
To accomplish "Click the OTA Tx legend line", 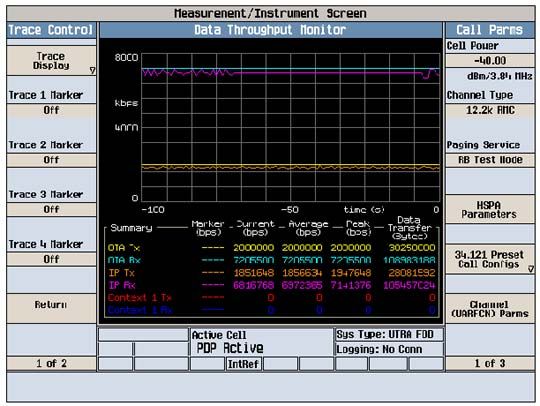I will (x=213, y=248).
